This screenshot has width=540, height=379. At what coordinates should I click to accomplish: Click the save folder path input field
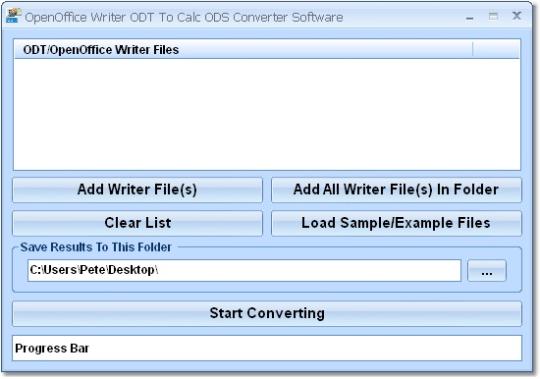244,271
